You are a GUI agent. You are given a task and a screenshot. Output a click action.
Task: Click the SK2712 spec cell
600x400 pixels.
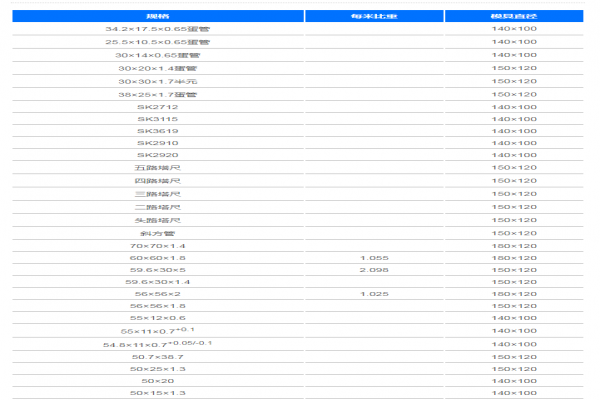point(158,107)
